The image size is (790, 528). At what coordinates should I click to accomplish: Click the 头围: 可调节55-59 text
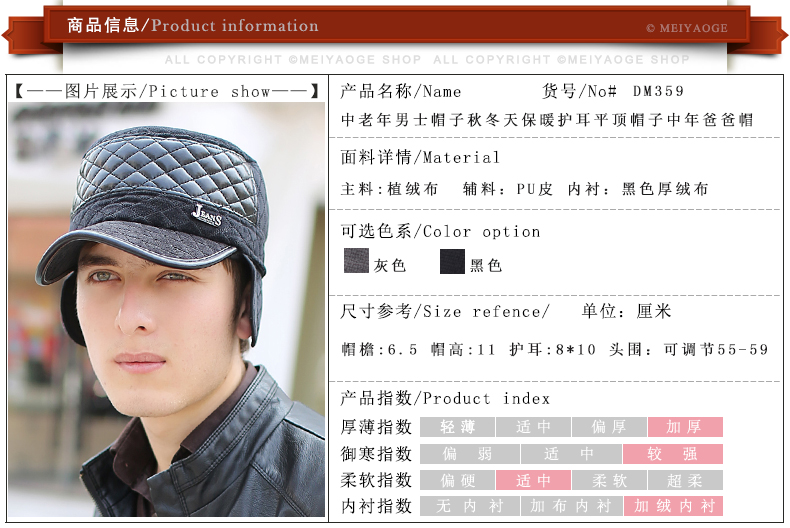(689, 350)
